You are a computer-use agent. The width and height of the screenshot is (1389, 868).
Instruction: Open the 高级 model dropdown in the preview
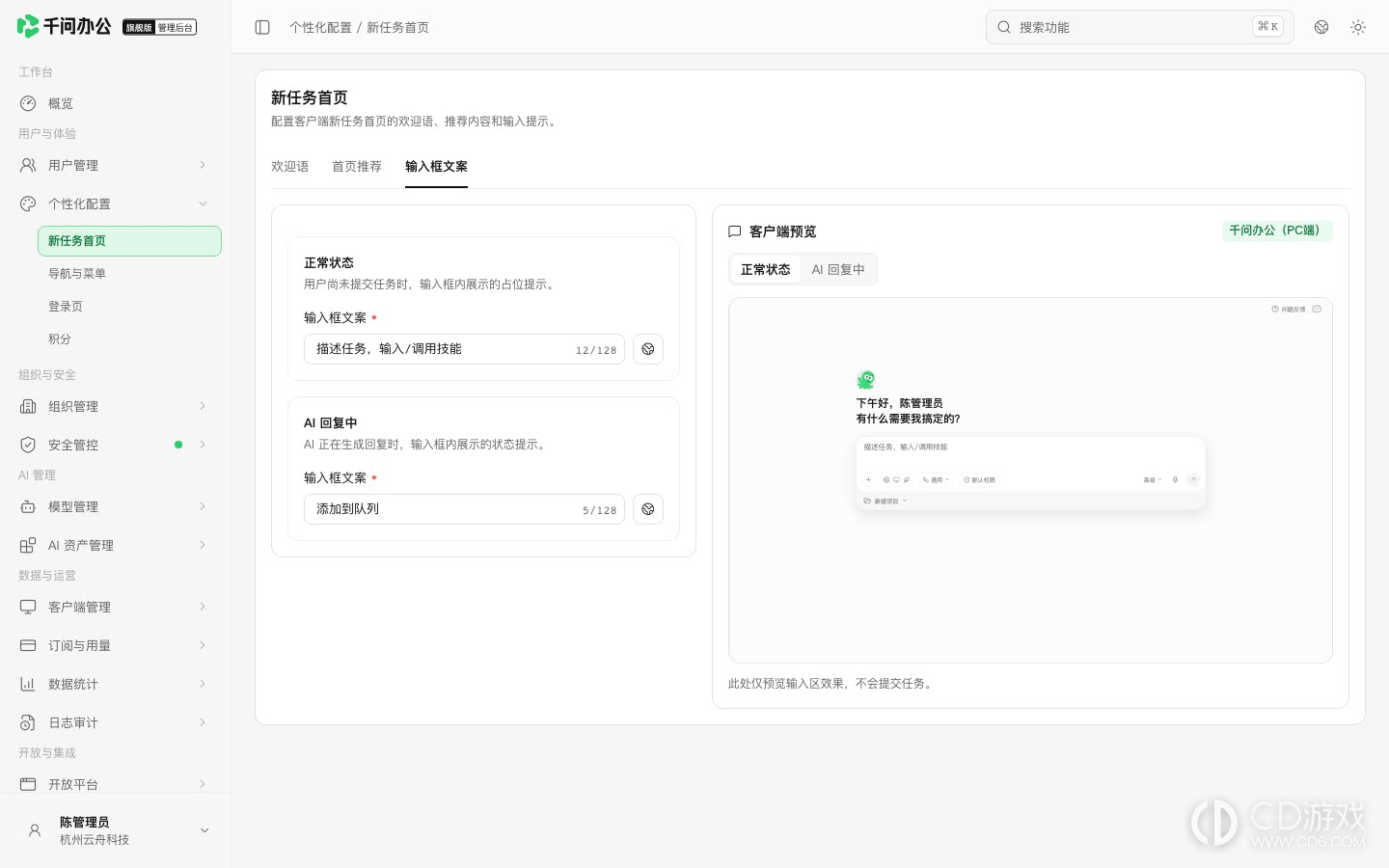click(x=1153, y=479)
